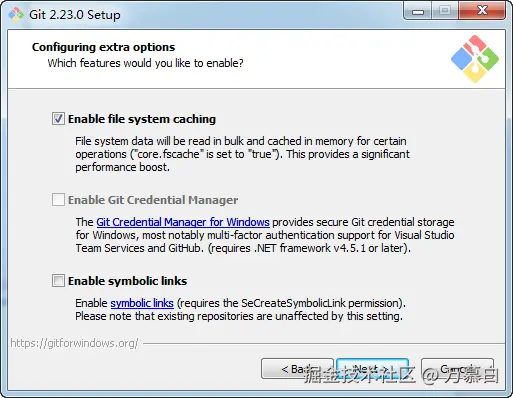Click the core.fscache description paragraph

[242, 154]
